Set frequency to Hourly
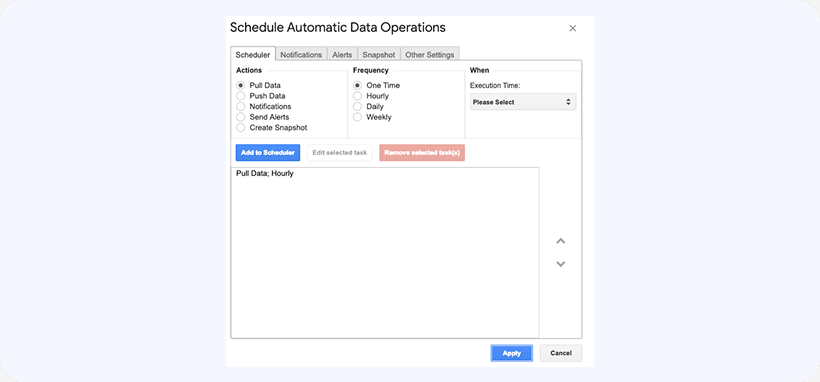This screenshot has width=820, height=382. (358, 96)
